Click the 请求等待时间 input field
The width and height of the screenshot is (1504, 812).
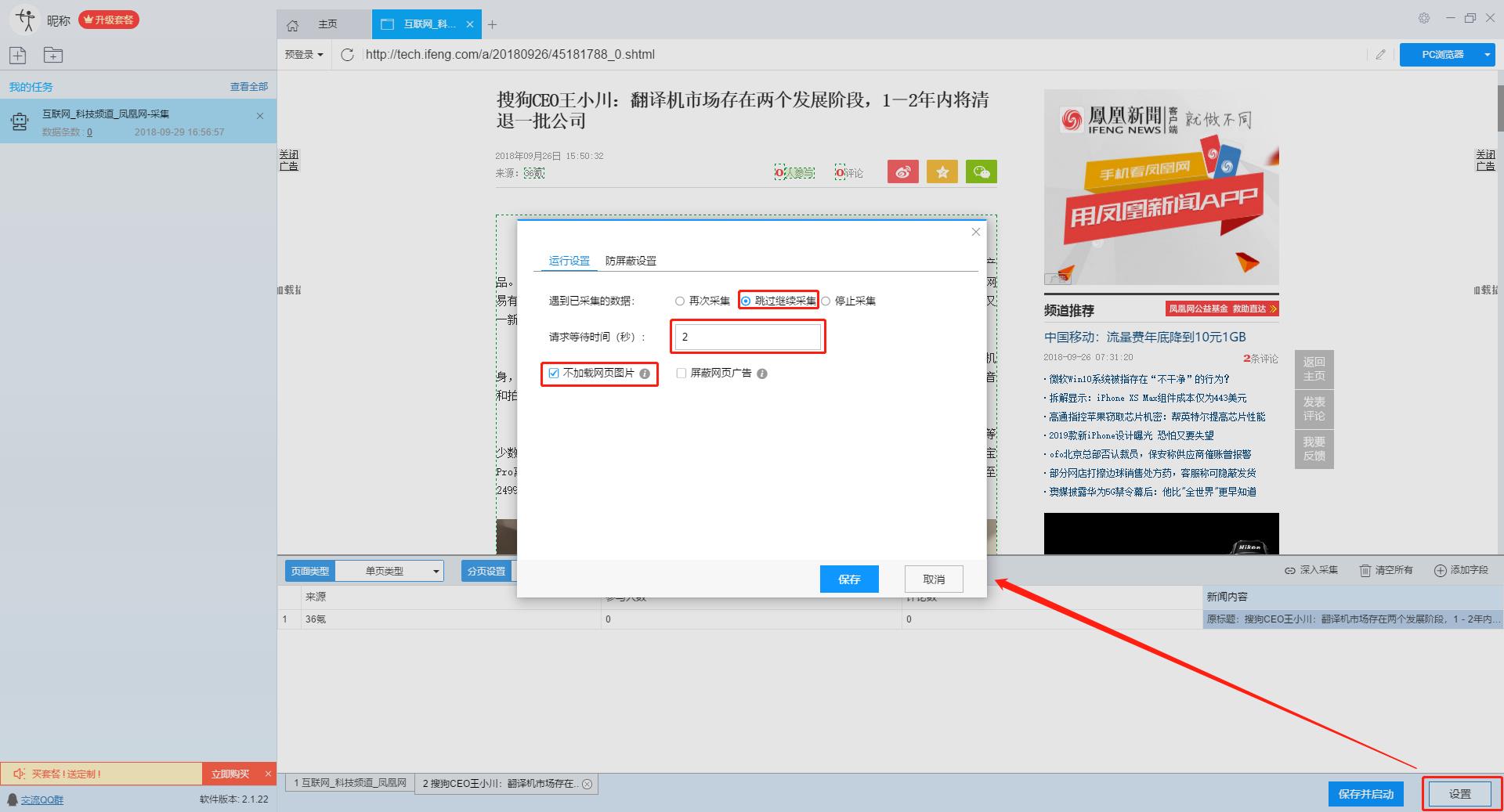coord(748,337)
